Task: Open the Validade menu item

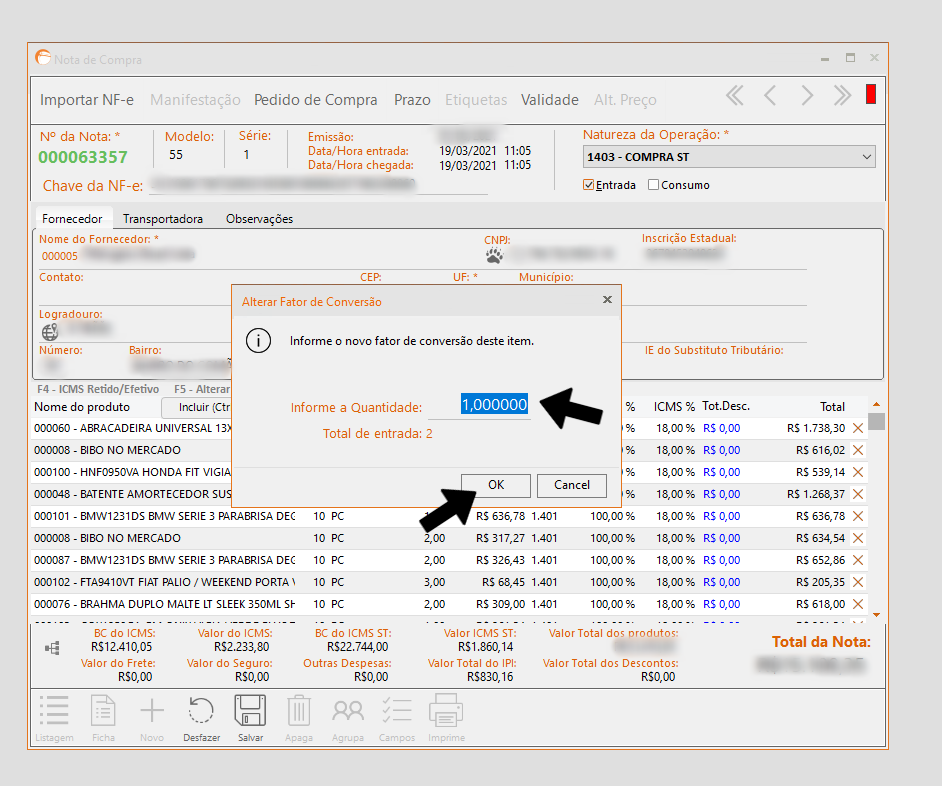Action: point(550,100)
